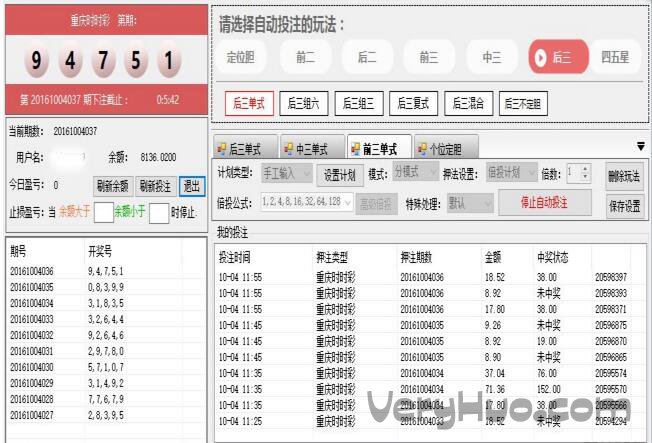Select the 中三 play category

tap(492, 57)
